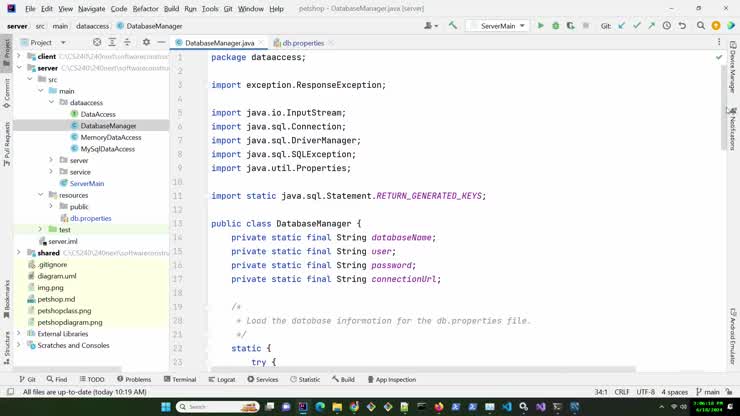Open Pull Requests tool window
740x416 pixels.
click(7, 144)
